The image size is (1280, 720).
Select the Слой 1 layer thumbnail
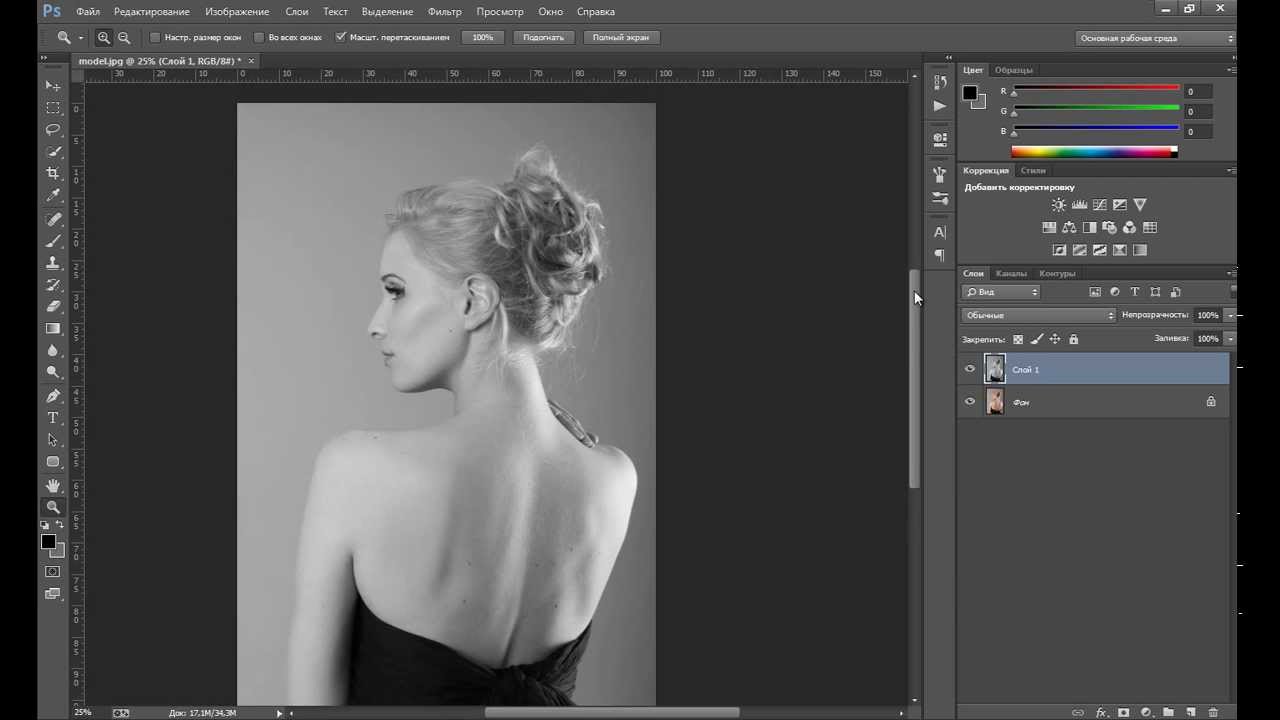995,369
